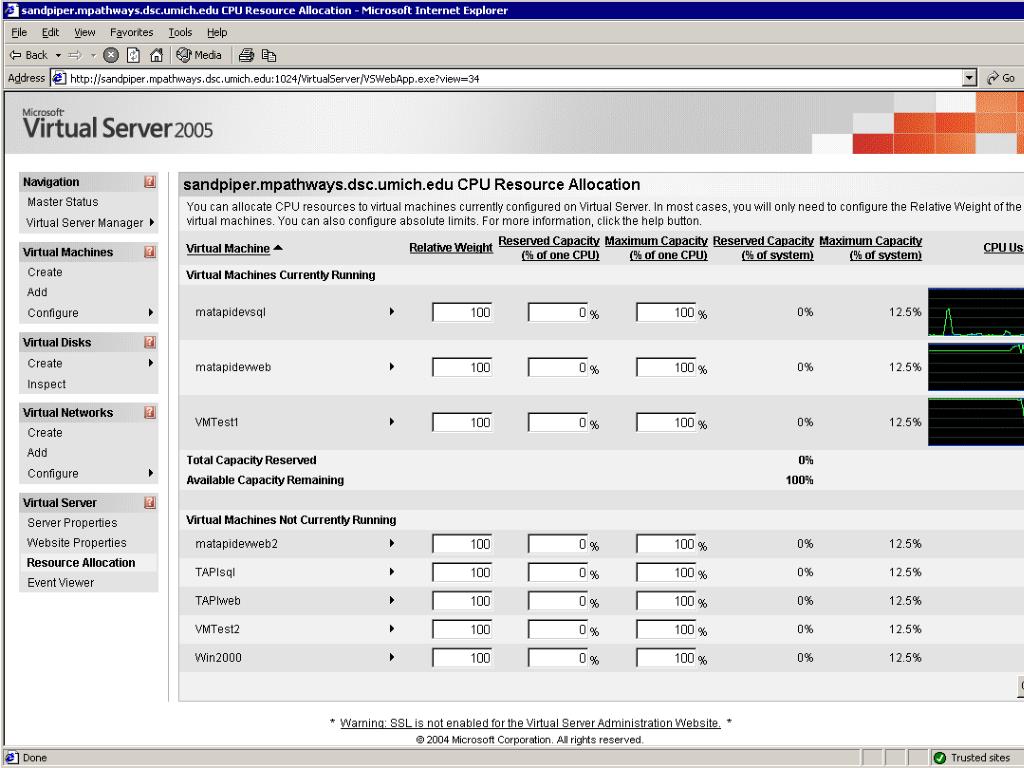
Task: Click the Stop loading icon
Action: (111, 56)
